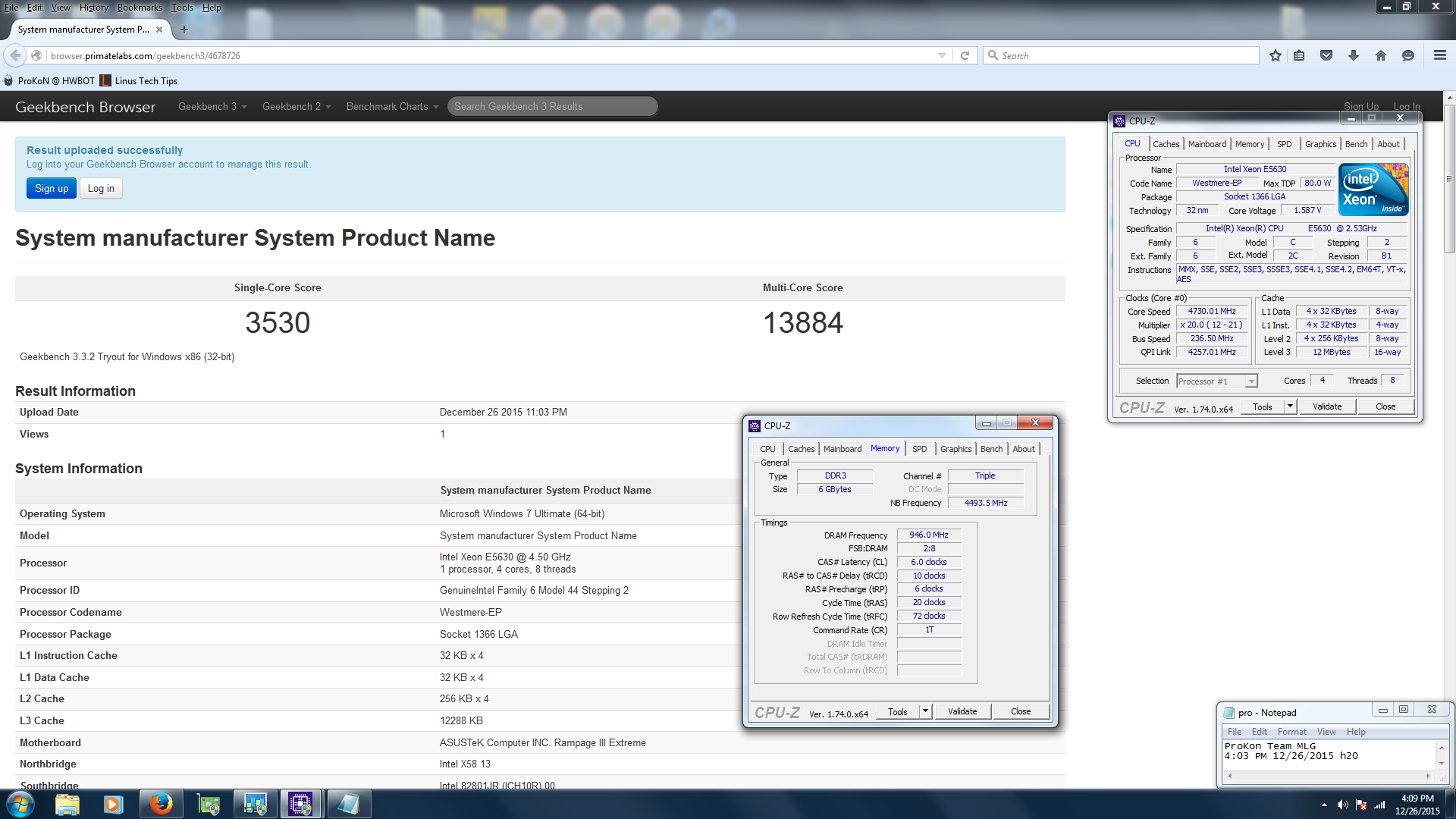Open Graphics tab in Memory CPU-Z window
This screenshot has height=819, width=1456.
click(x=955, y=449)
